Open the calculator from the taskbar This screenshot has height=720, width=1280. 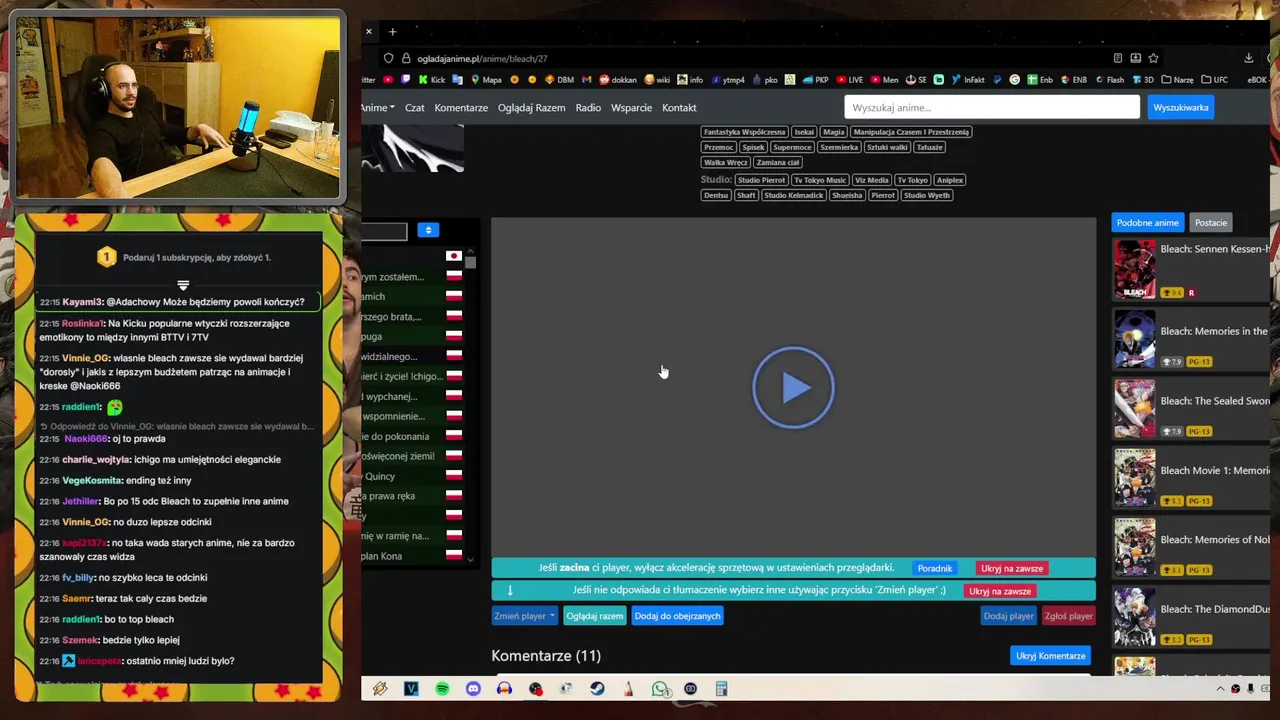(x=721, y=689)
